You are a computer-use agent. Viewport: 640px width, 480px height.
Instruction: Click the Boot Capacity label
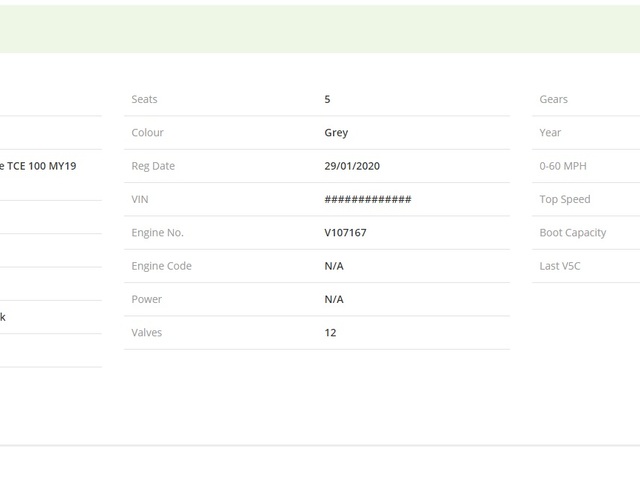click(572, 232)
